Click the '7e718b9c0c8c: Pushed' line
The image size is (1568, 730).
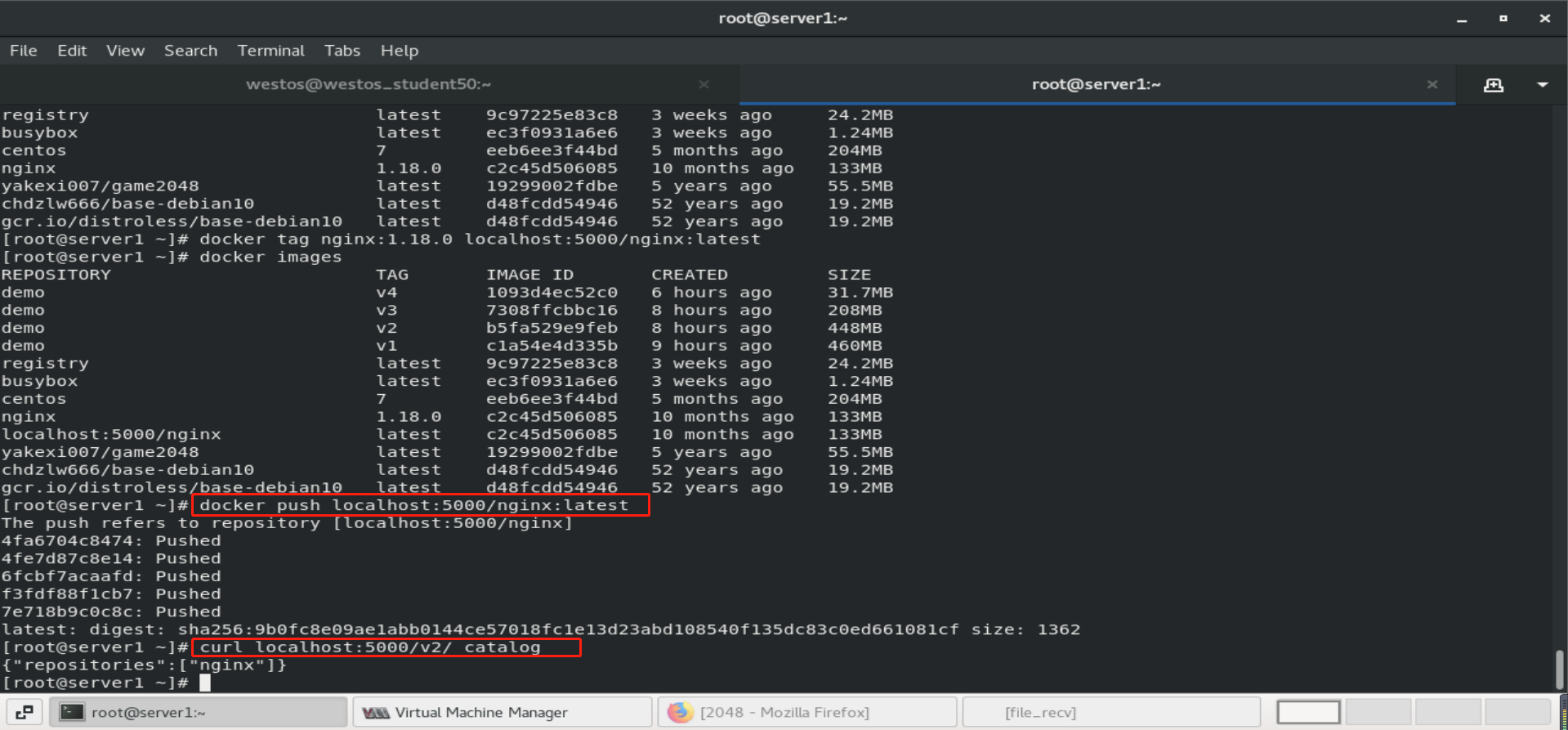point(111,612)
